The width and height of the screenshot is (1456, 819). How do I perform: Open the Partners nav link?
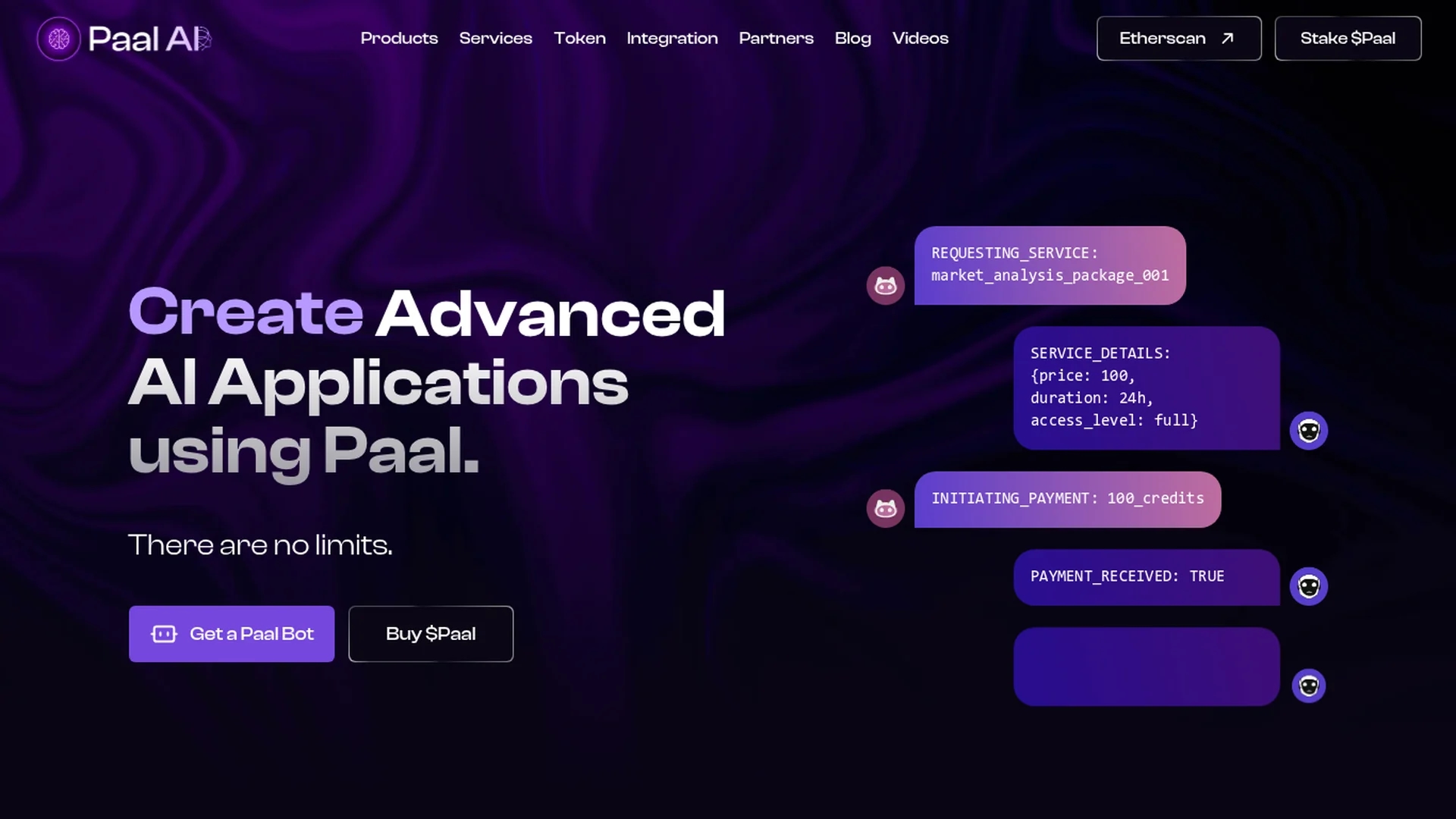pos(776,38)
